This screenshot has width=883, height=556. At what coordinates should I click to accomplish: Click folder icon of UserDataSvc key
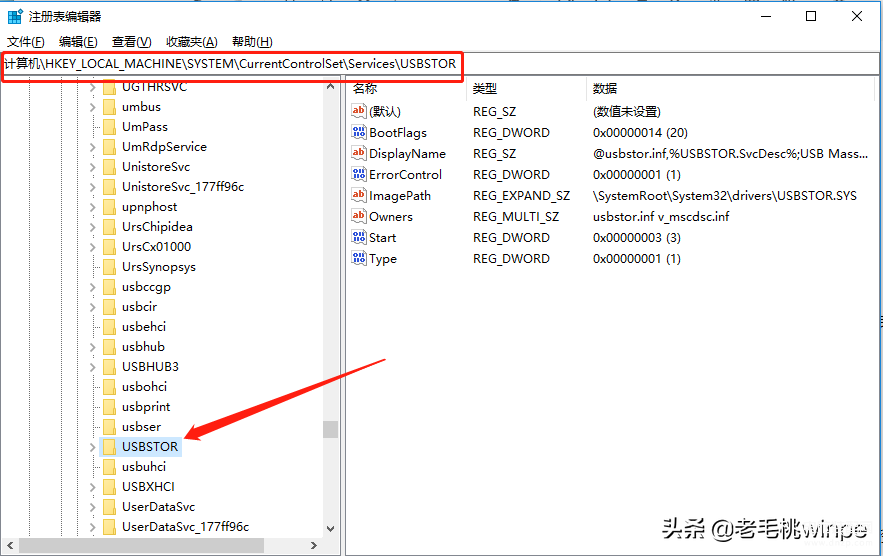pos(110,507)
